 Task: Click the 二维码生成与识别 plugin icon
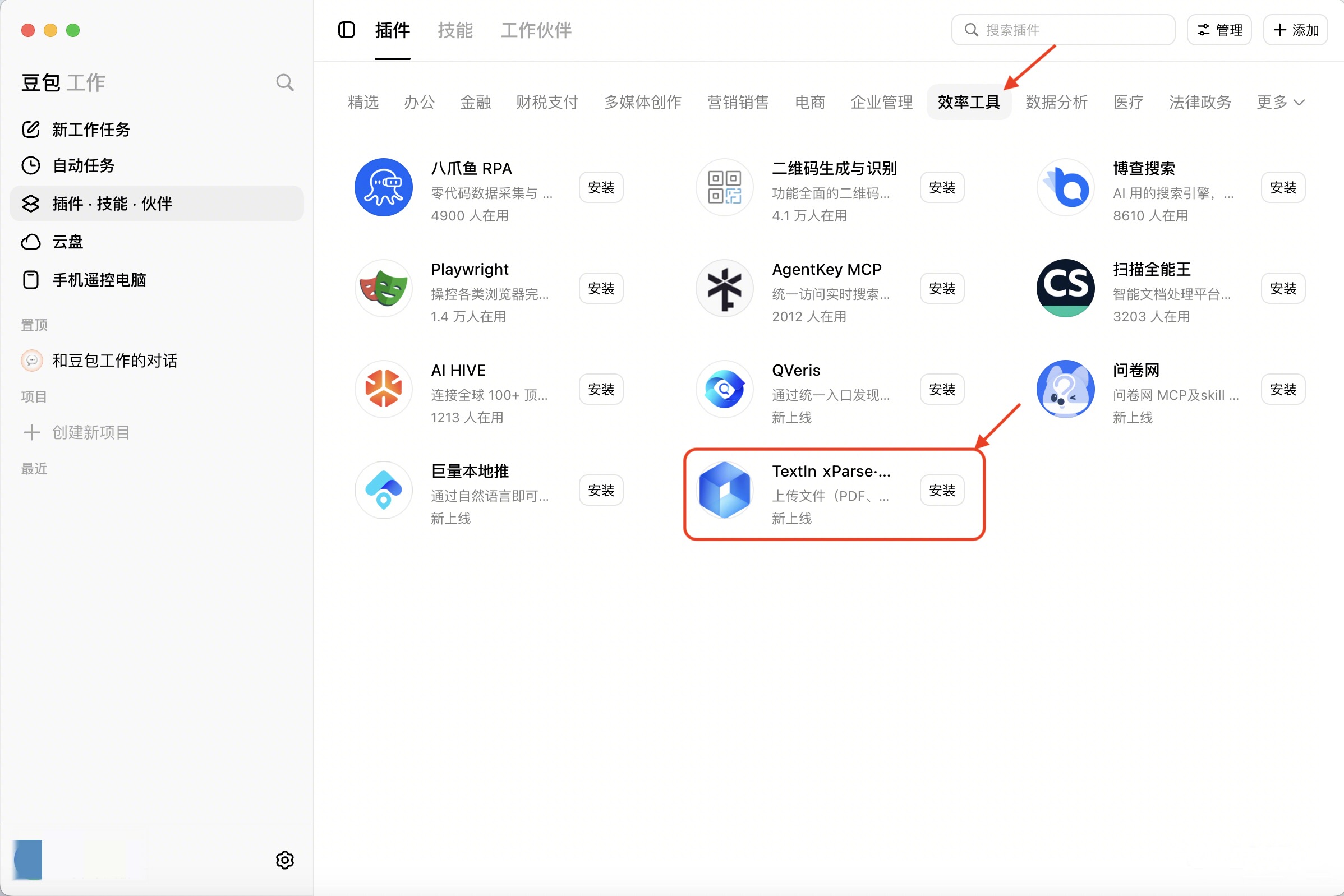click(724, 187)
